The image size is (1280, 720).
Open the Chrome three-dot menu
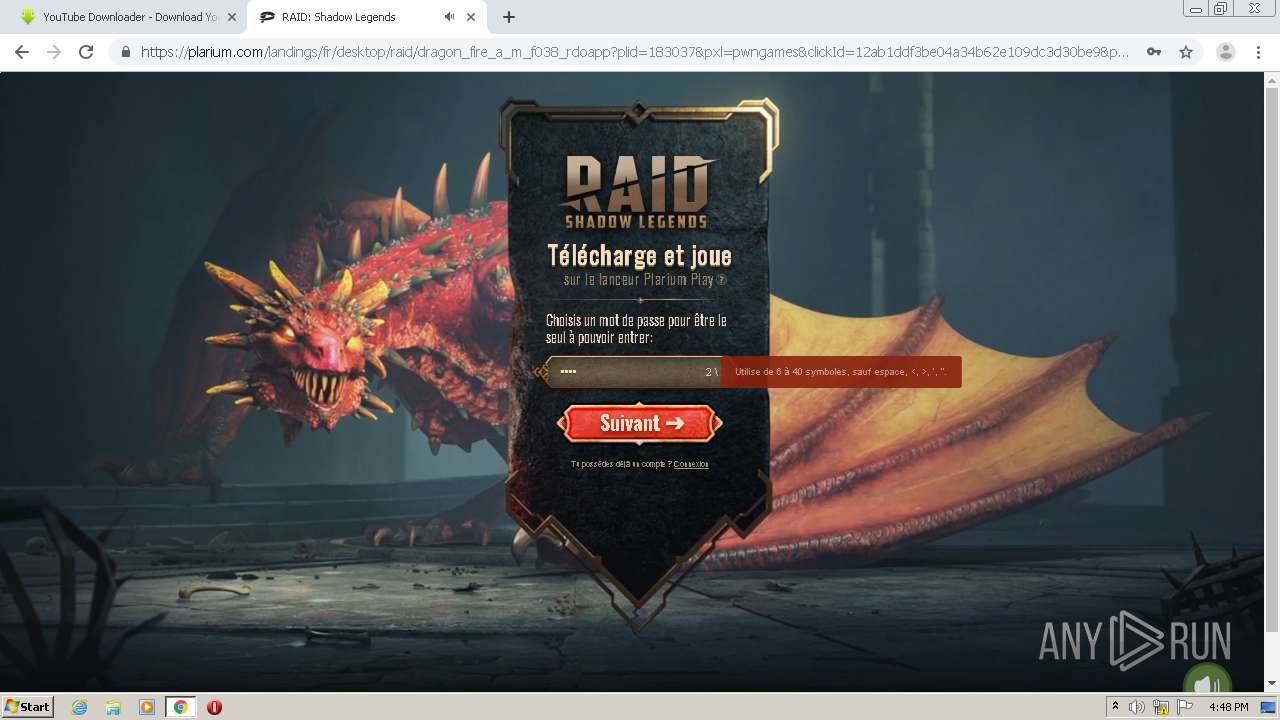click(1258, 52)
